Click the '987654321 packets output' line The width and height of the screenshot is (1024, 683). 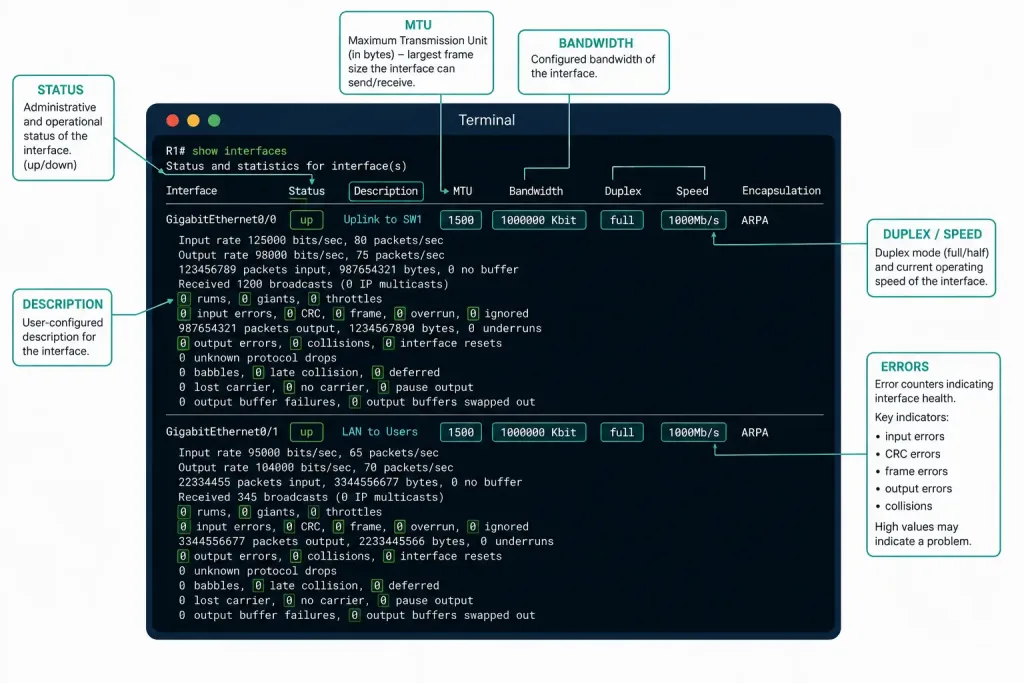(360, 328)
